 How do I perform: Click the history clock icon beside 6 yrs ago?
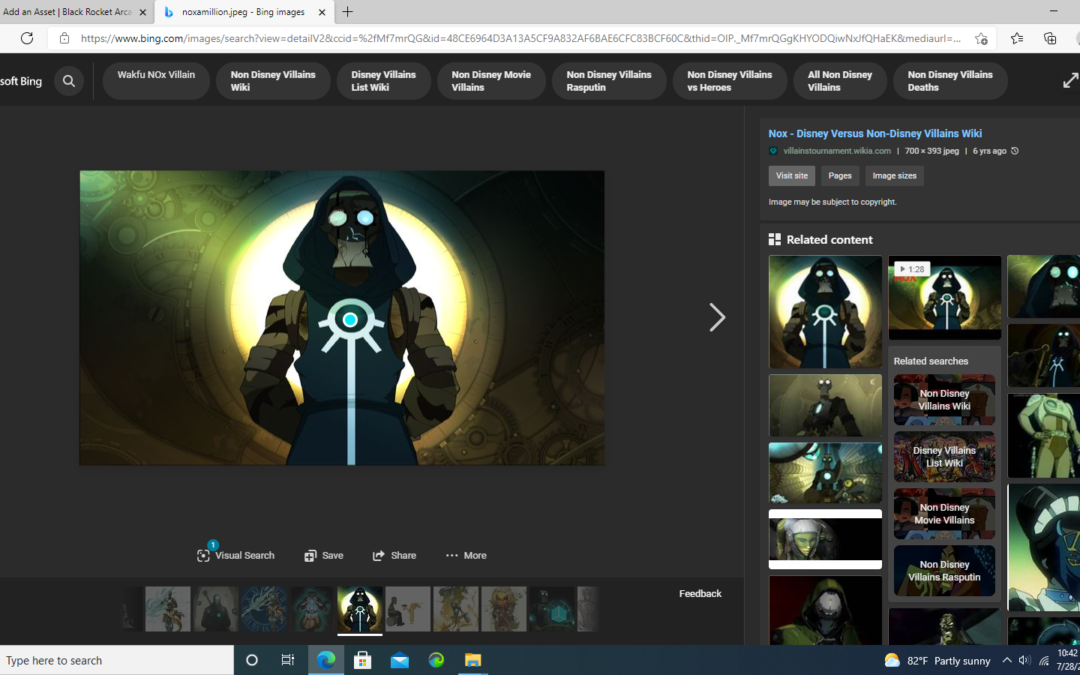pos(1015,151)
